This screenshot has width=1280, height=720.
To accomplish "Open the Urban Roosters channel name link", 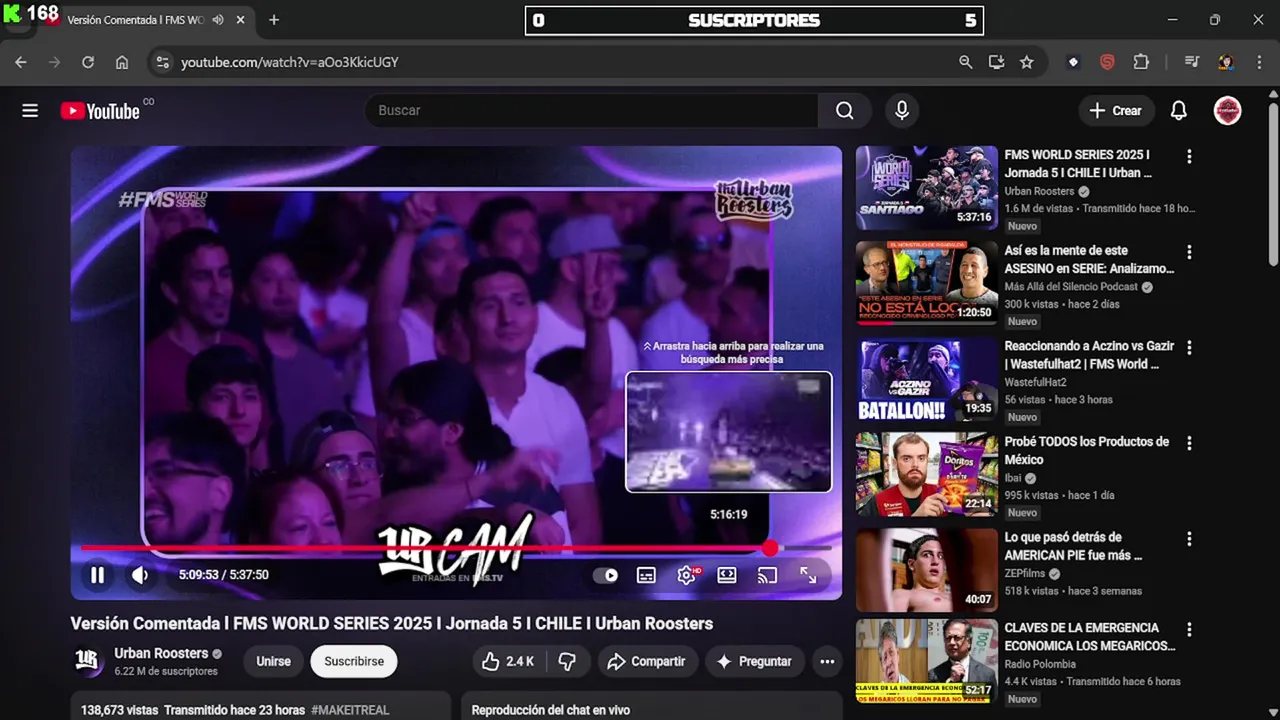I will [x=161, y=653].
